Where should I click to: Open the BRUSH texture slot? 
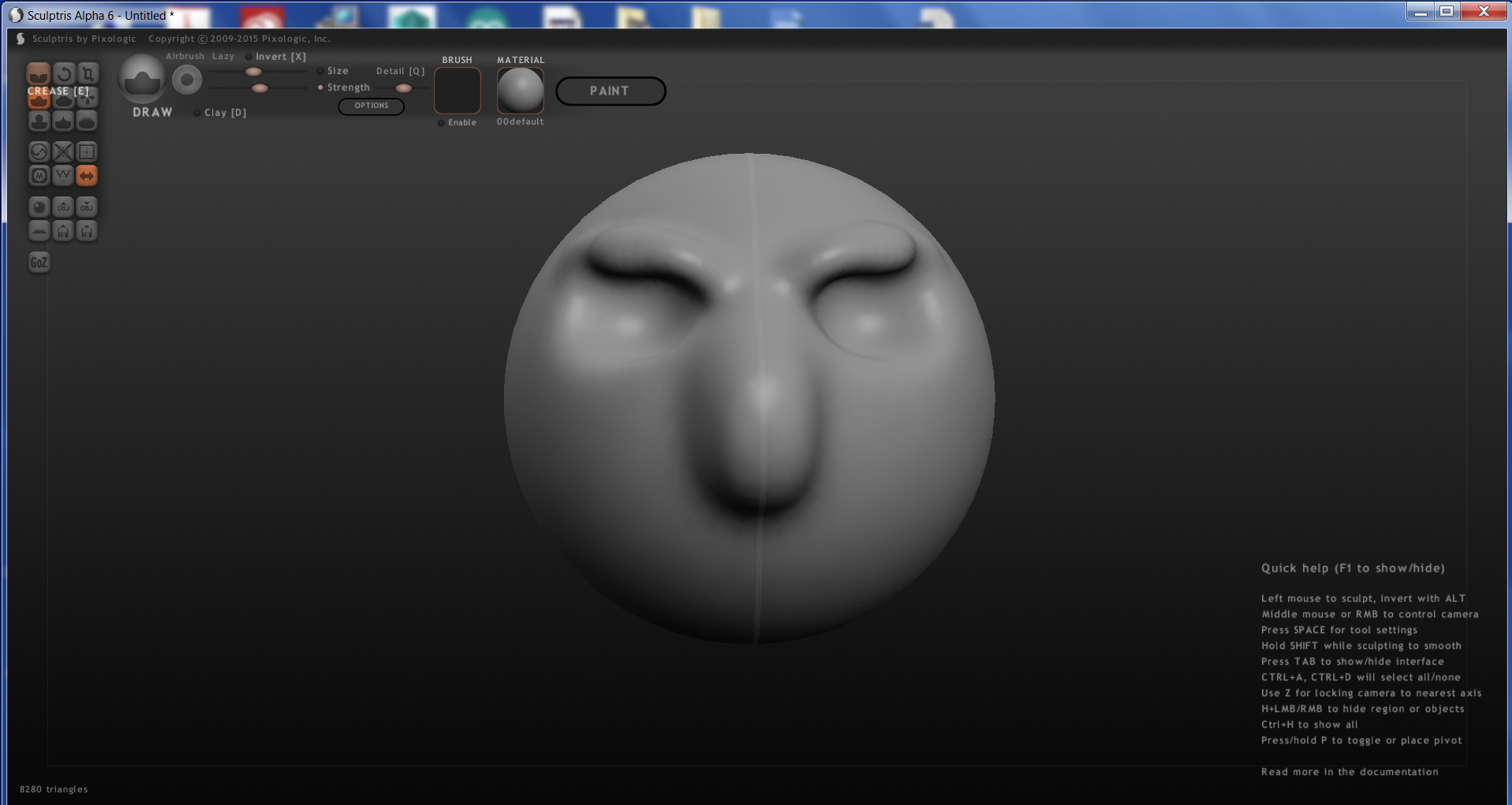(457, 91)
